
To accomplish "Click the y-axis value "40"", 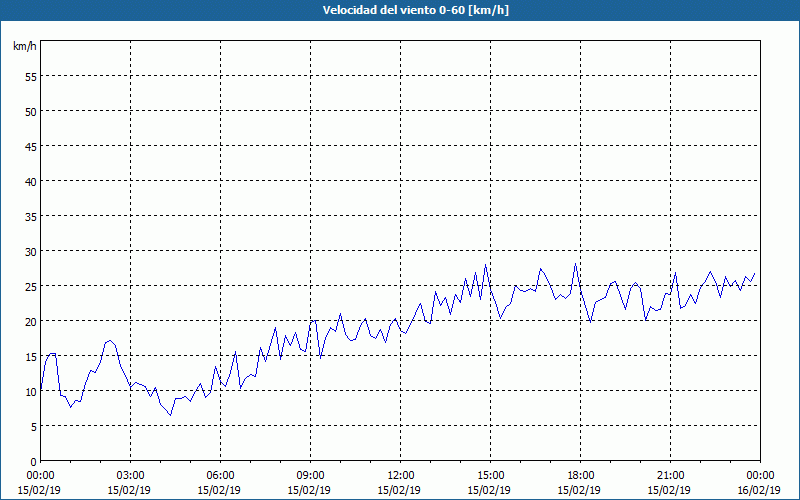I will (31, 181).
